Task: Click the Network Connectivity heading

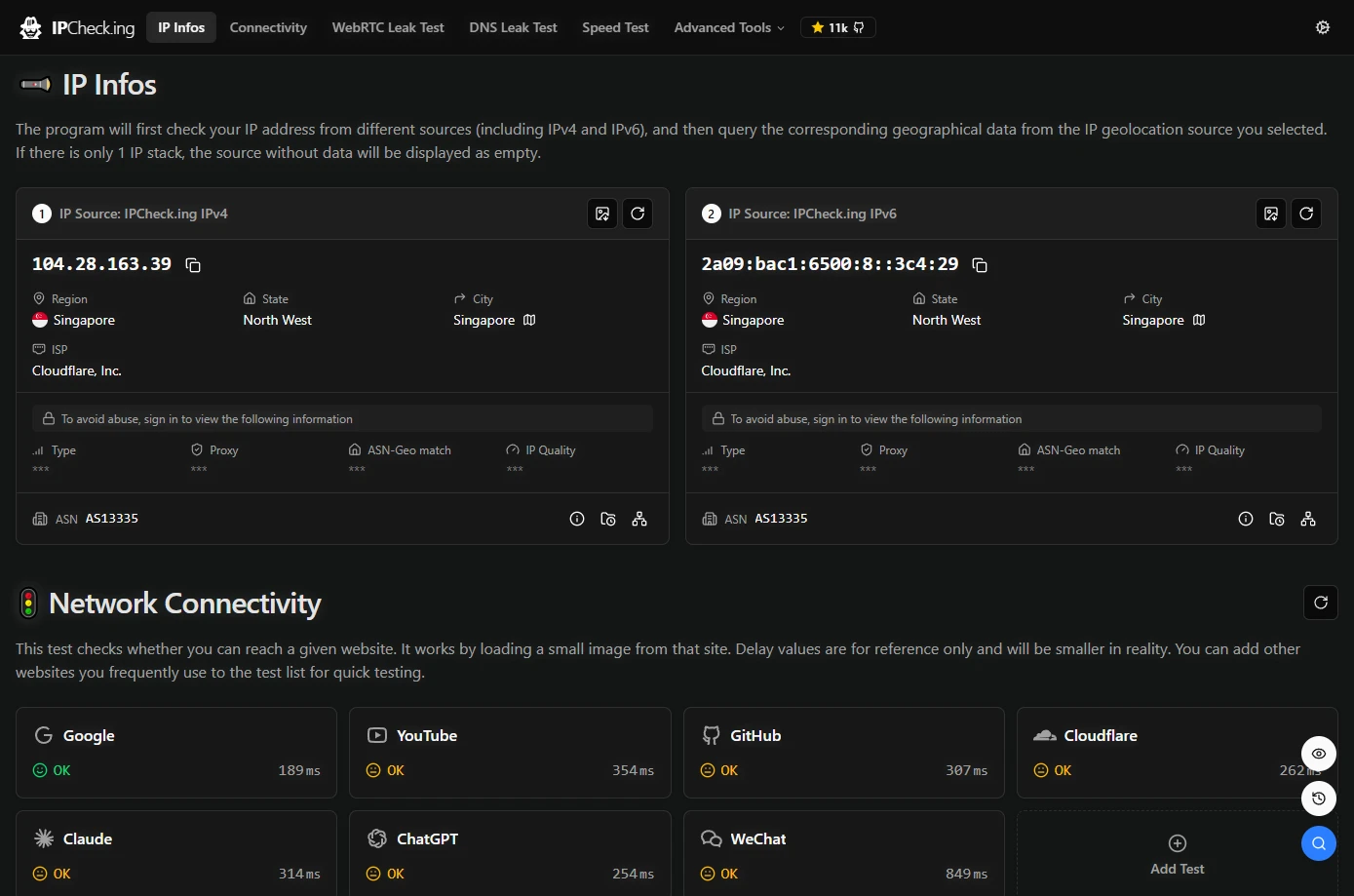Action: [x=185, y=604]
